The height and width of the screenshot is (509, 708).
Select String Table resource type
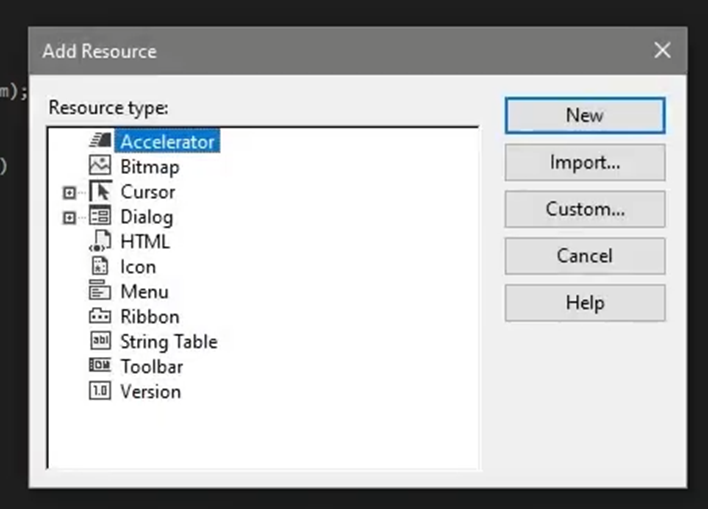pyautogui.click(x=168, y=342)
